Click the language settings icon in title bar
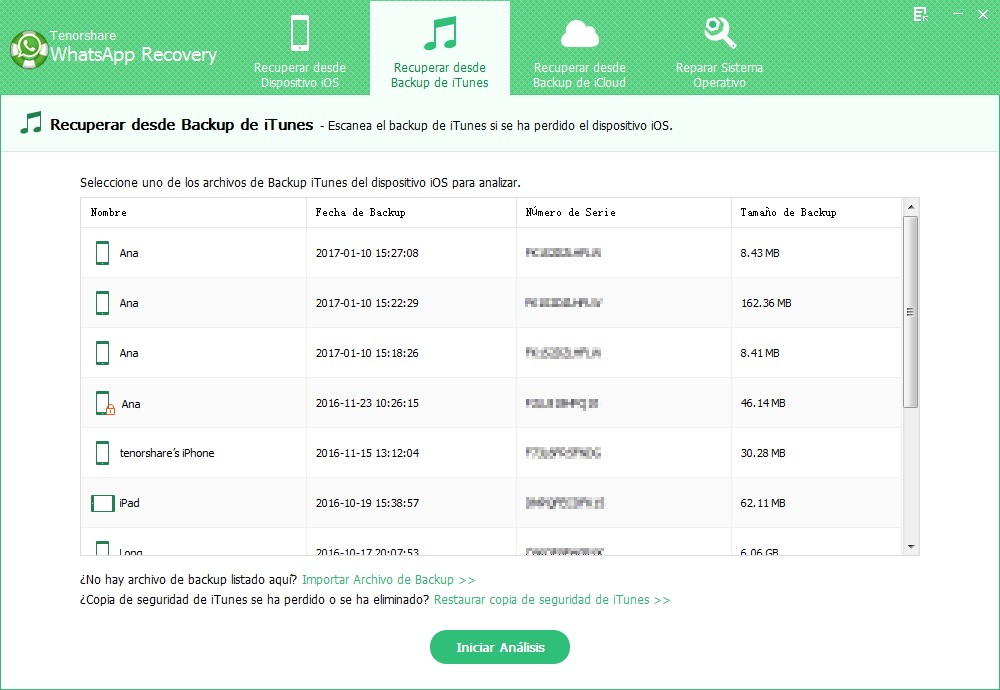Viewport: 1000px width, 690px height. coord(920,15)
